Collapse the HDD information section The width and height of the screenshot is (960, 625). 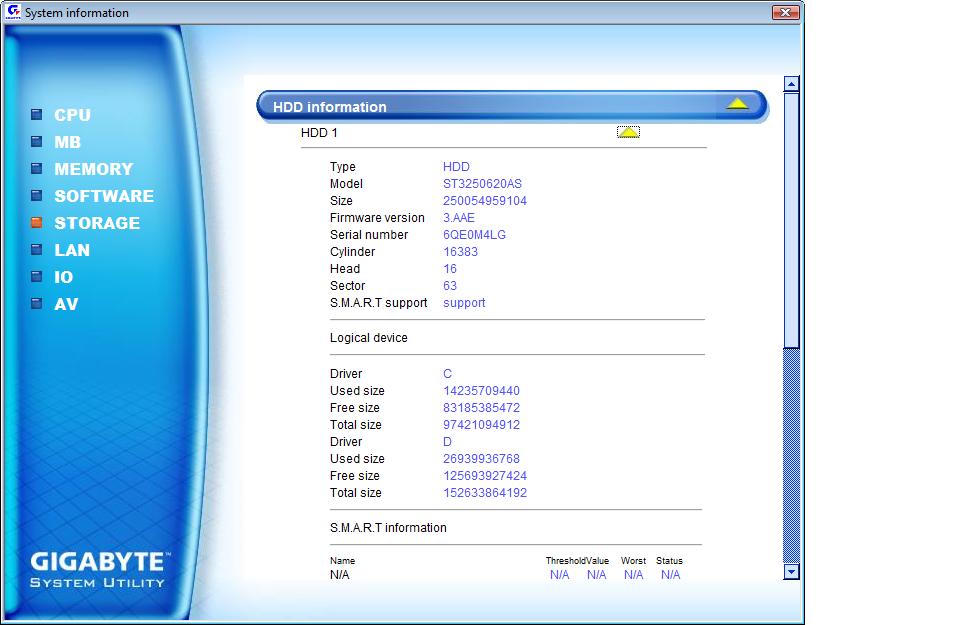pos(737,104)
